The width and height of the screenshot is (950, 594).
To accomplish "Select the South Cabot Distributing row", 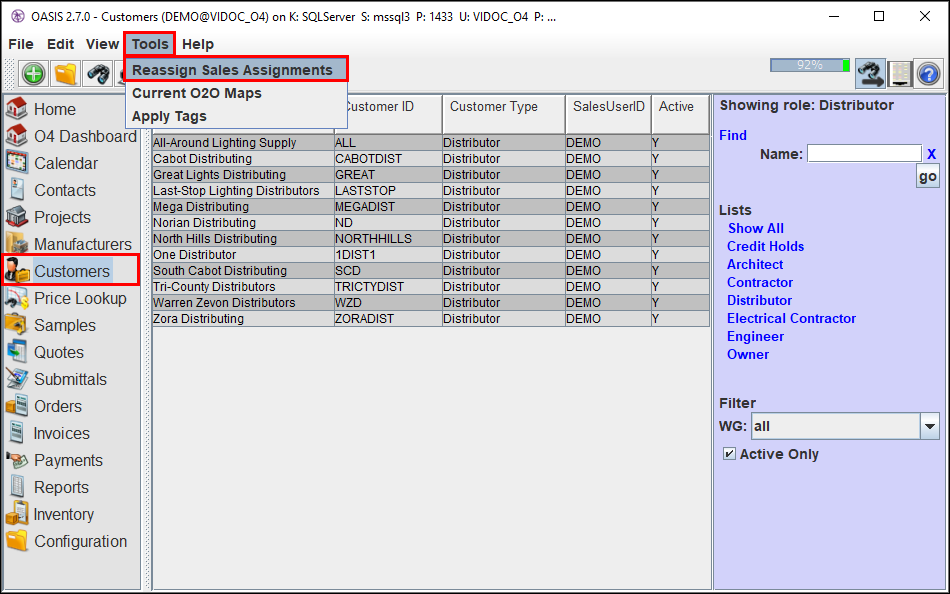I will (431, 271).
